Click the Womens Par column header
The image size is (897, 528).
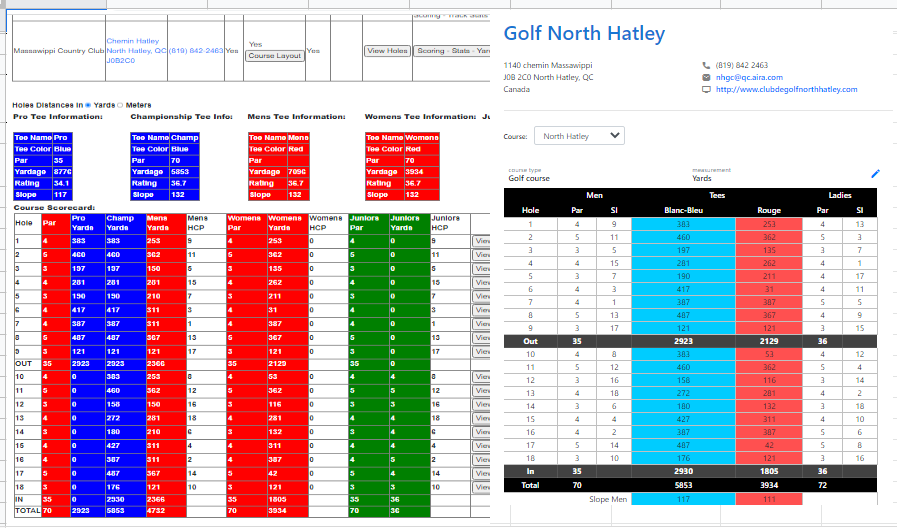coord(247,223)
